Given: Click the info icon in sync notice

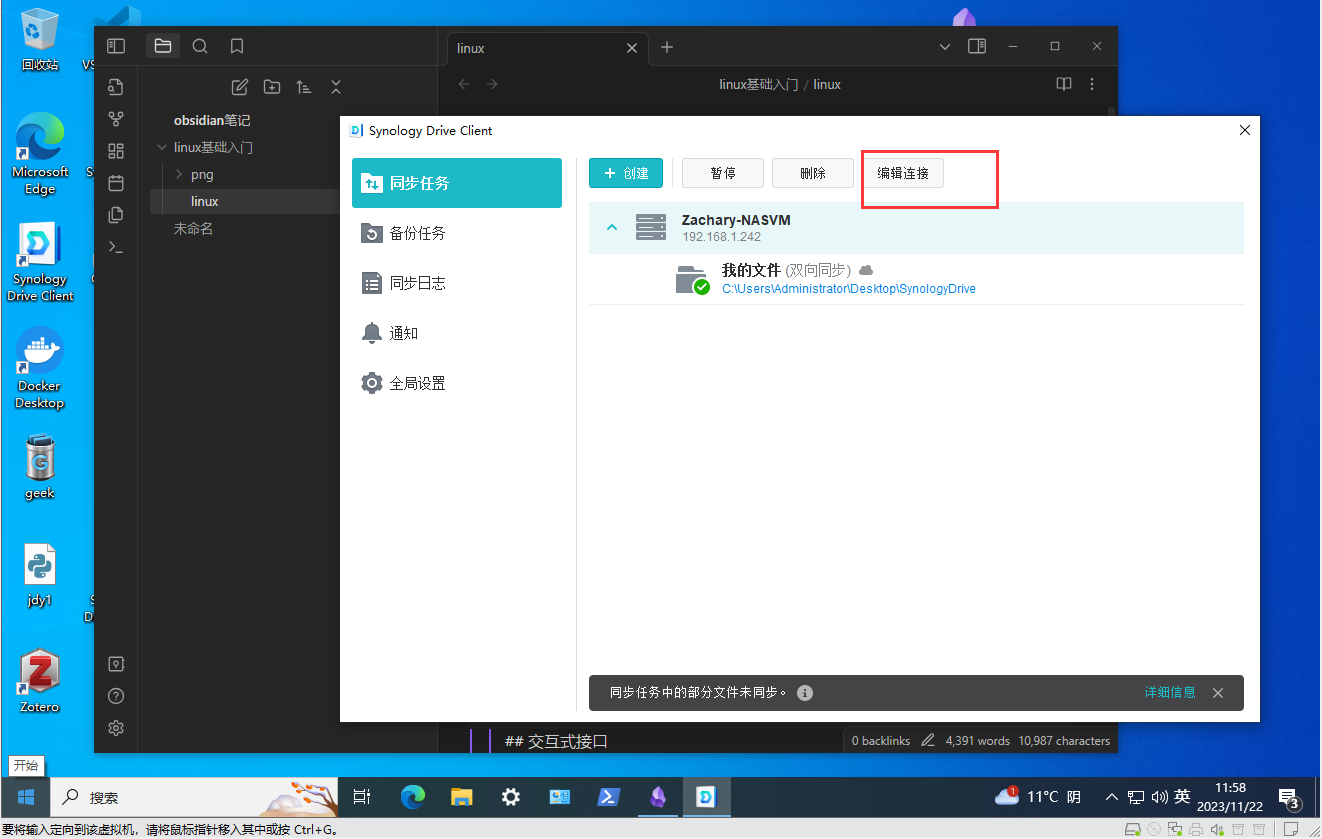Looking at the screenshot, I should coord(805,693).
